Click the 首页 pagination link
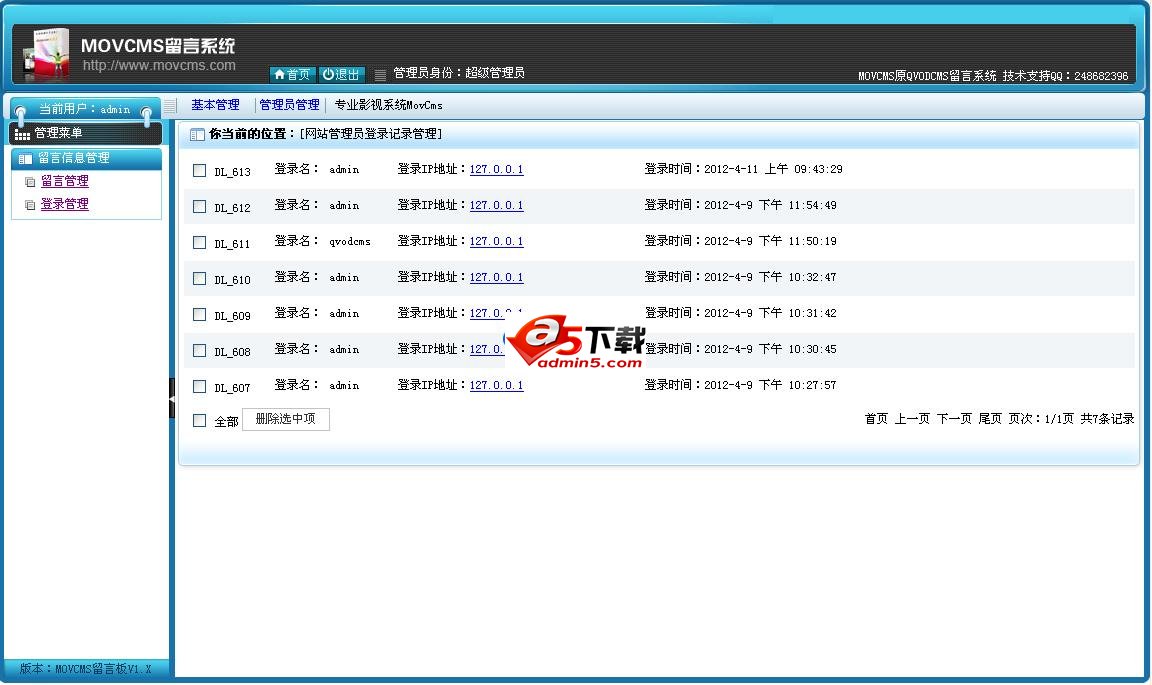 (x=876, y=419)
